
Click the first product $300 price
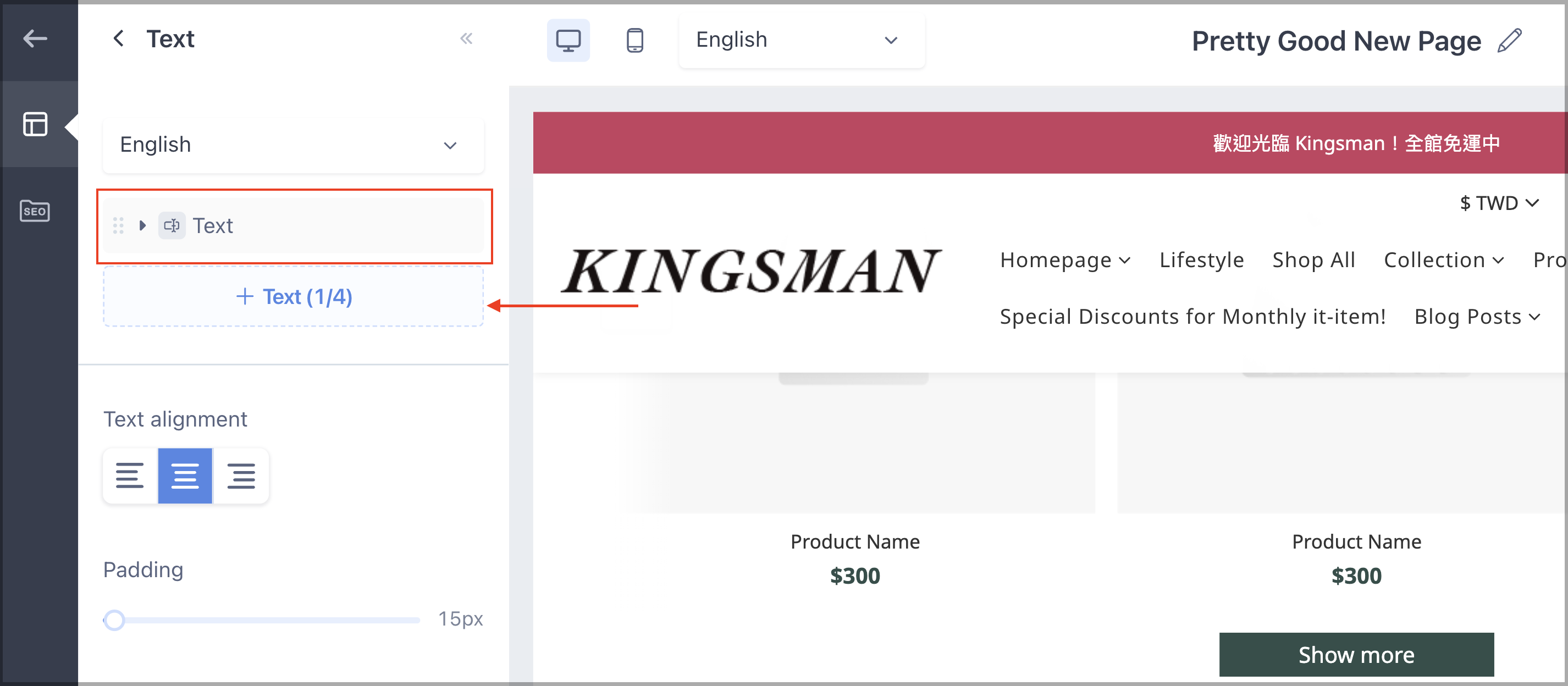coord(854,576)
